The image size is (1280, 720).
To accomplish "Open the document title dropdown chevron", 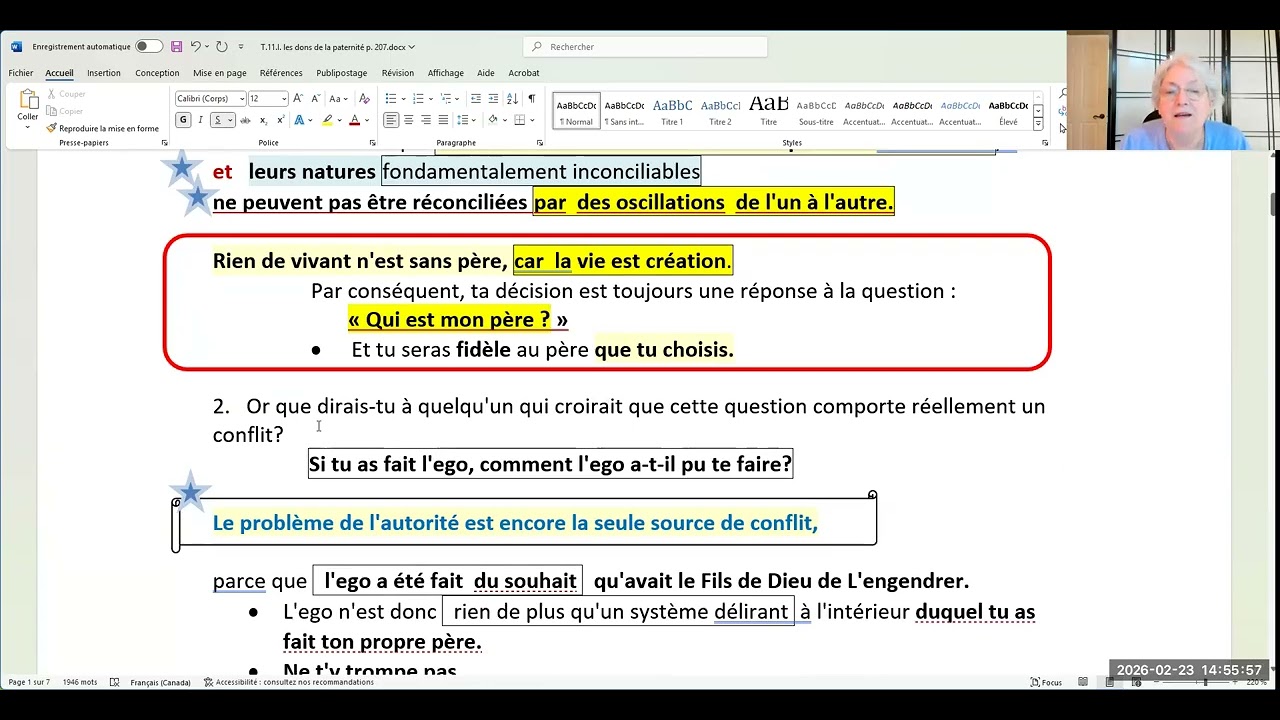I will [x=412, y=47].
